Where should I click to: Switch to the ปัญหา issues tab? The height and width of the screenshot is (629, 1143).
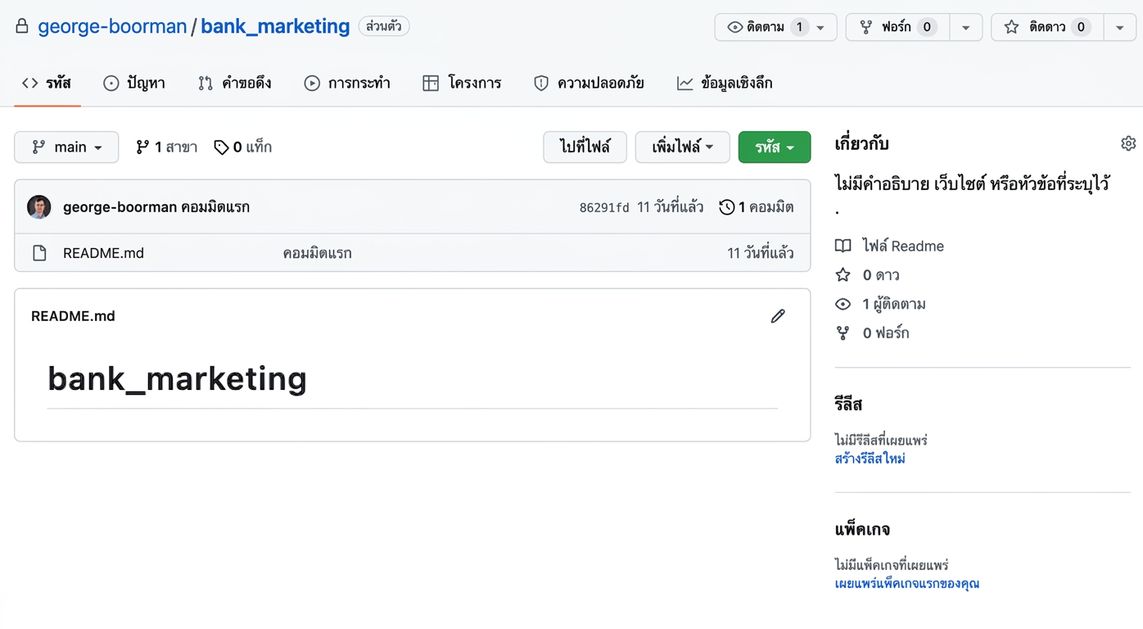click(134, 83)
